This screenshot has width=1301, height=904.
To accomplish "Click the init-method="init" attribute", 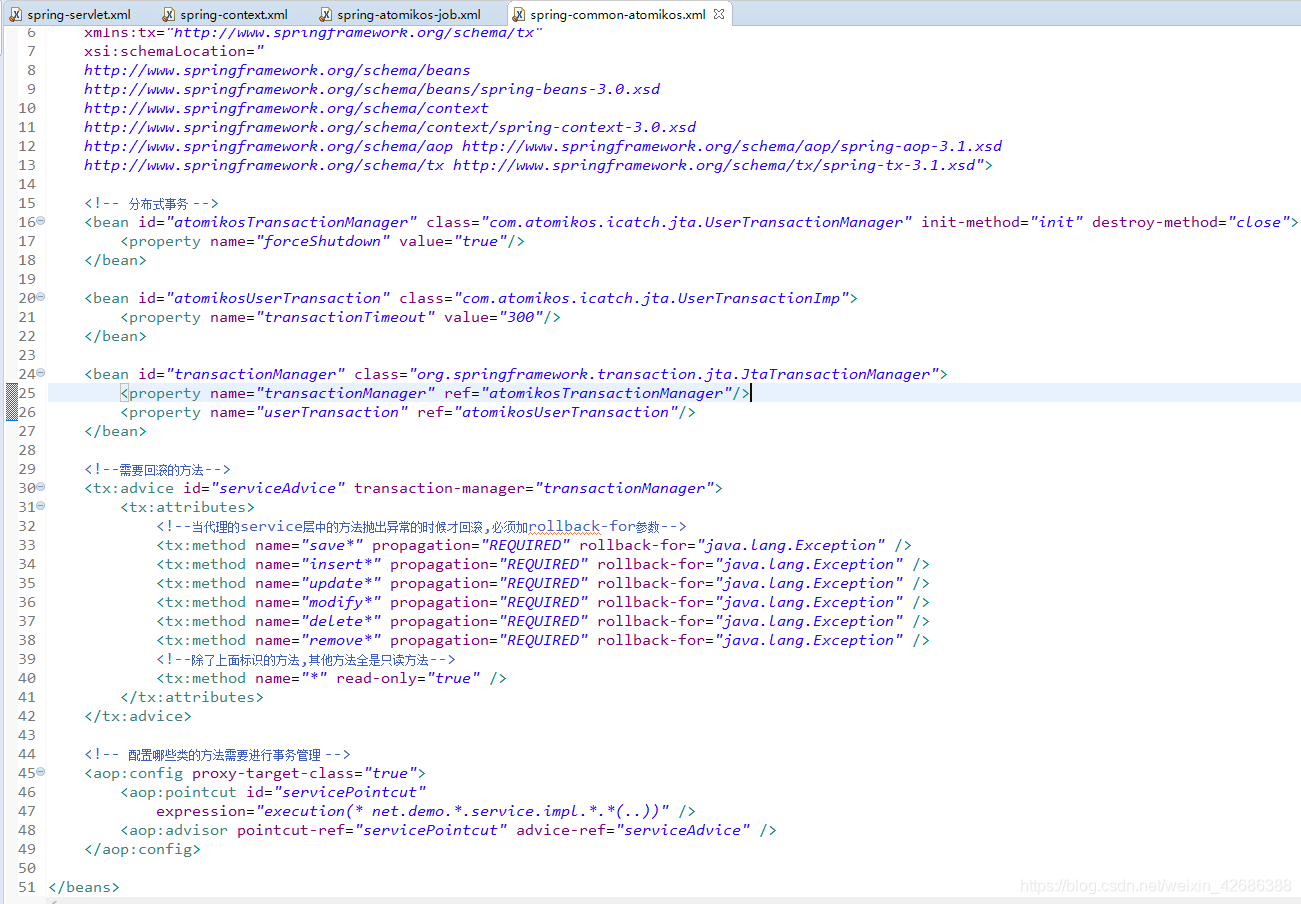I will (1003, 222).
